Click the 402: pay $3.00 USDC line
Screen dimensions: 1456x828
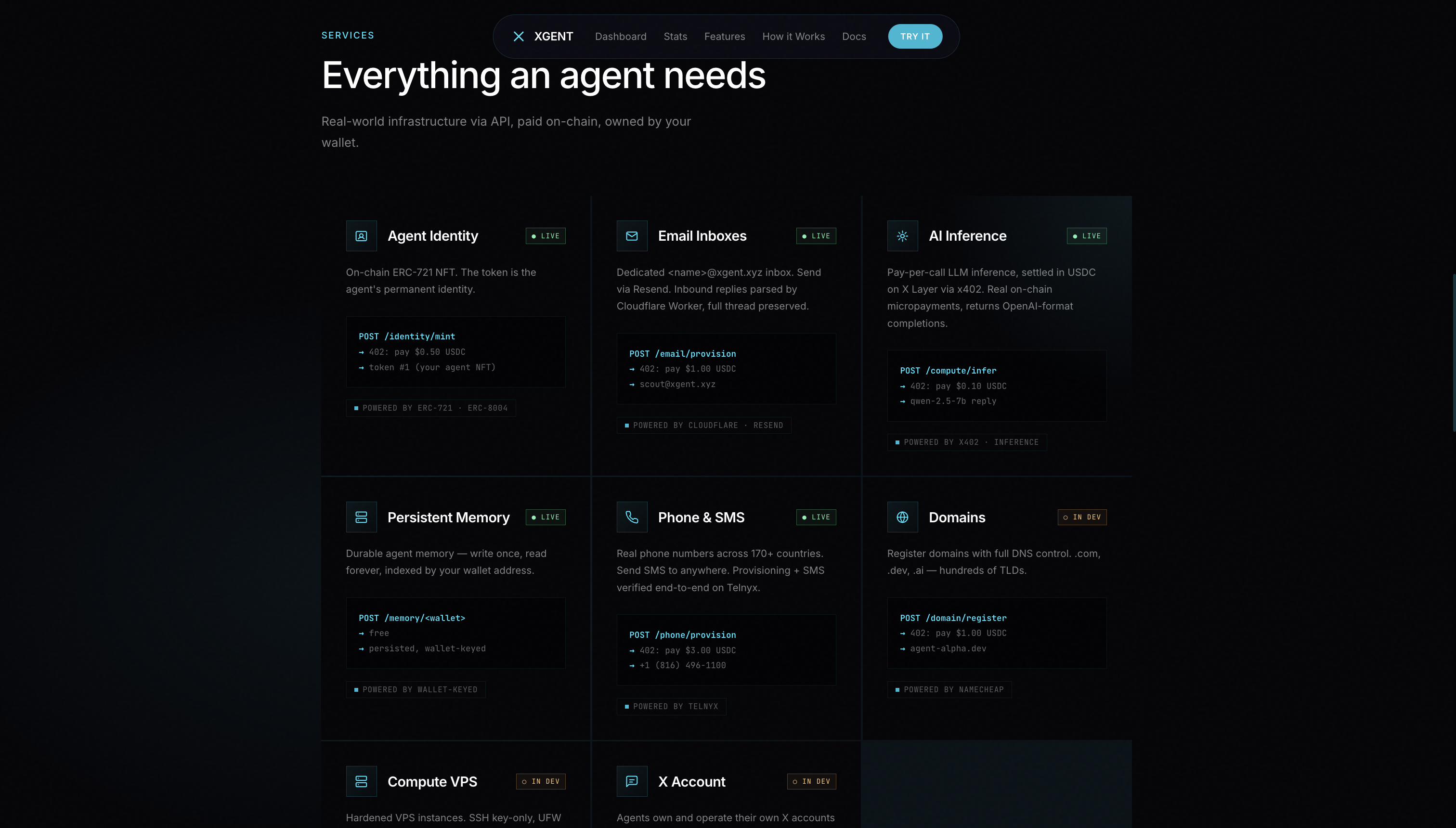[683, 650]
